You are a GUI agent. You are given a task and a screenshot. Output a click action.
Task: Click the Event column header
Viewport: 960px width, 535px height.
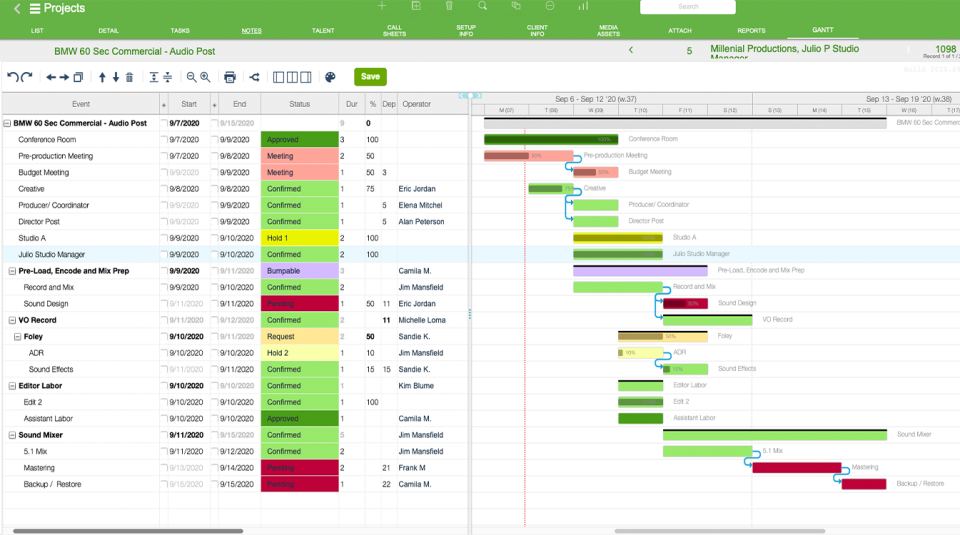pyautogui.click(x=81, y=104)
